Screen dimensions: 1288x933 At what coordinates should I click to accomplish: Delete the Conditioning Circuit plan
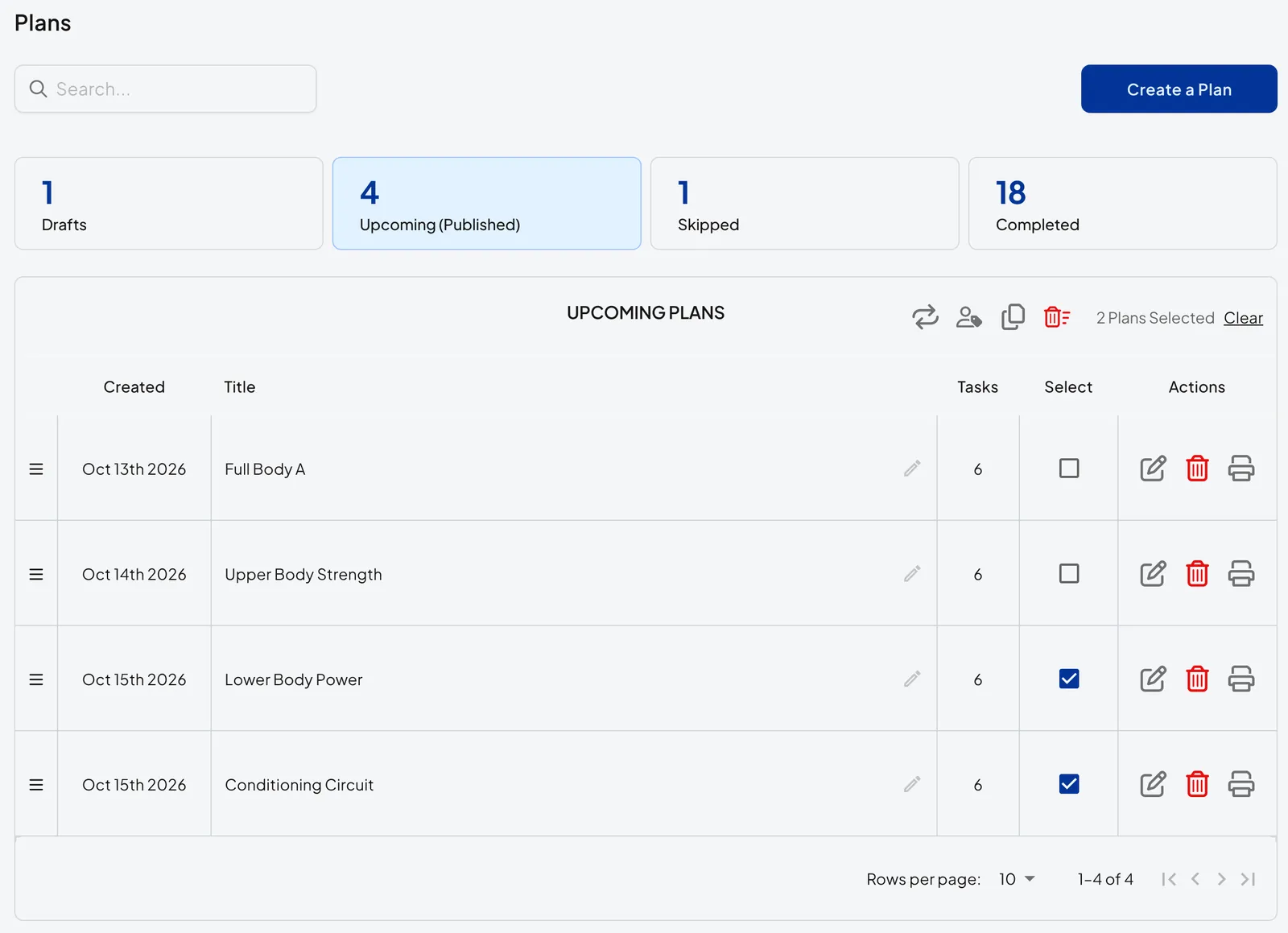(x=1197, y=784)
